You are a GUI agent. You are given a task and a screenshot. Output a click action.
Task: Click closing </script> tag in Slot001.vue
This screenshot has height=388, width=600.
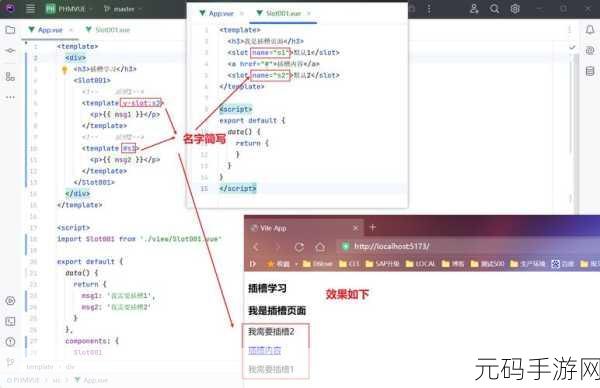click(238, 189)
